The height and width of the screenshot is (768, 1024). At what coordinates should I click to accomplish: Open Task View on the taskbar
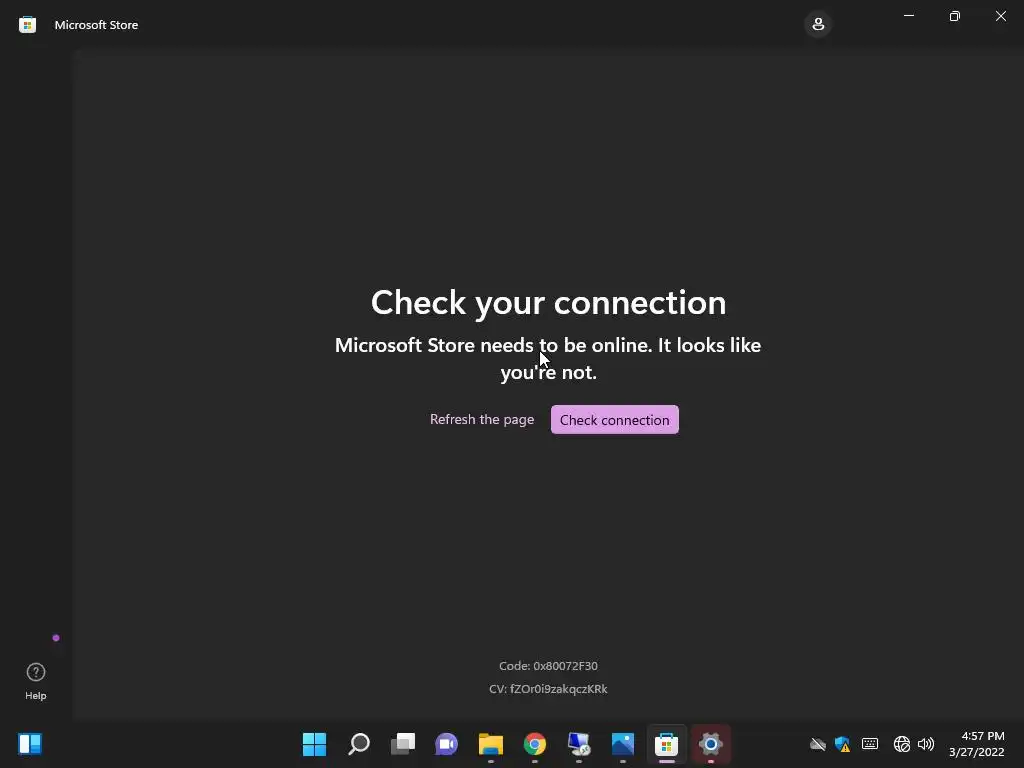click(x=403, y=743)
